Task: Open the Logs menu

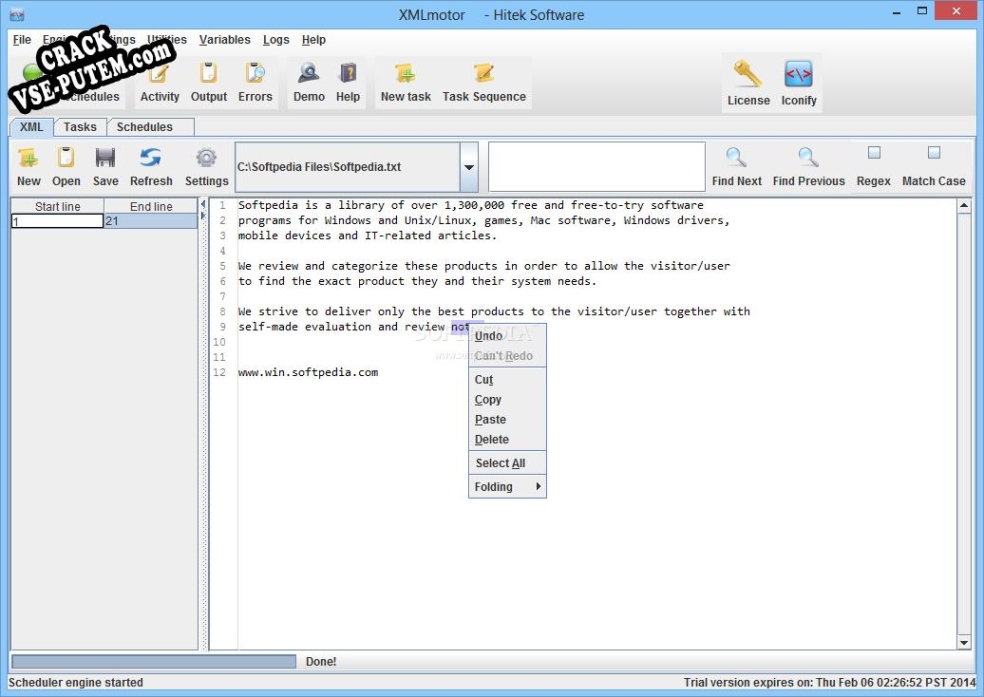Action: pyautogui.click(x=276, y=40)
